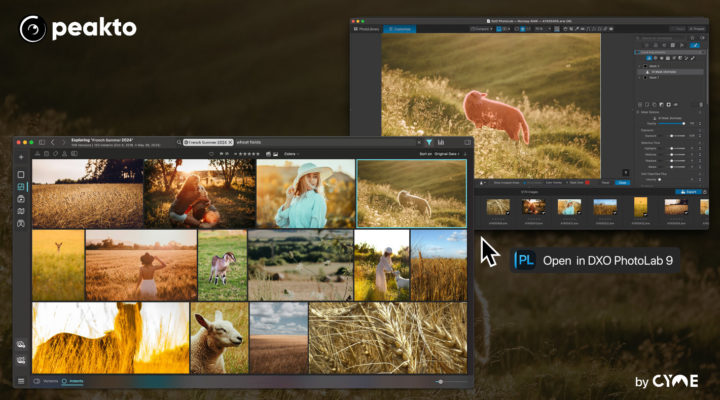This screenshot has height=400, width=720.
Task: Click the Reset button below PhotoLab's viewer
Action: 606,183
